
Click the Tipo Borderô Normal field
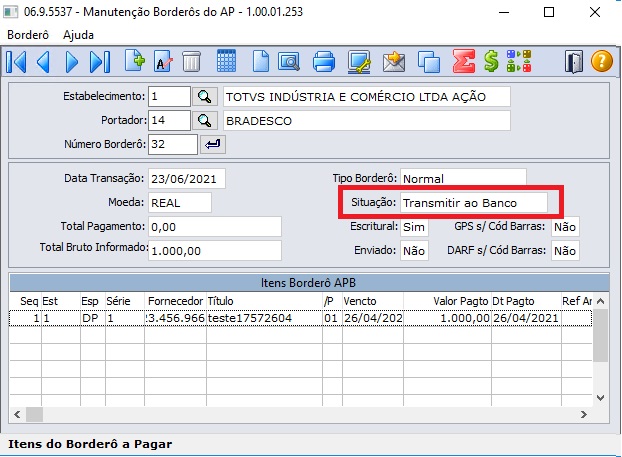(463, 178)
